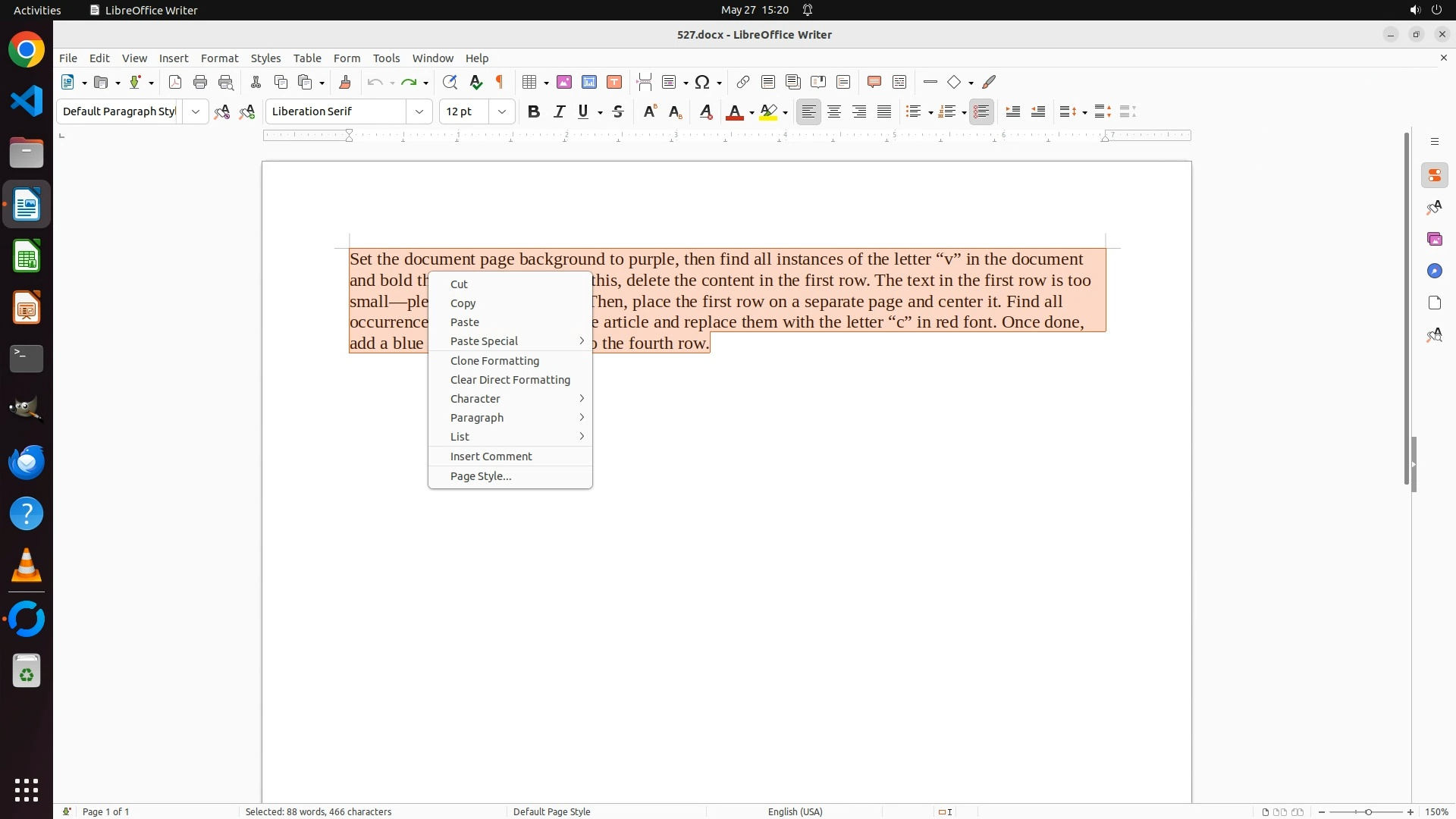Open Thunderbird from the Ubuntu dock
This screenshot has height=819, width=1456.
27,462
